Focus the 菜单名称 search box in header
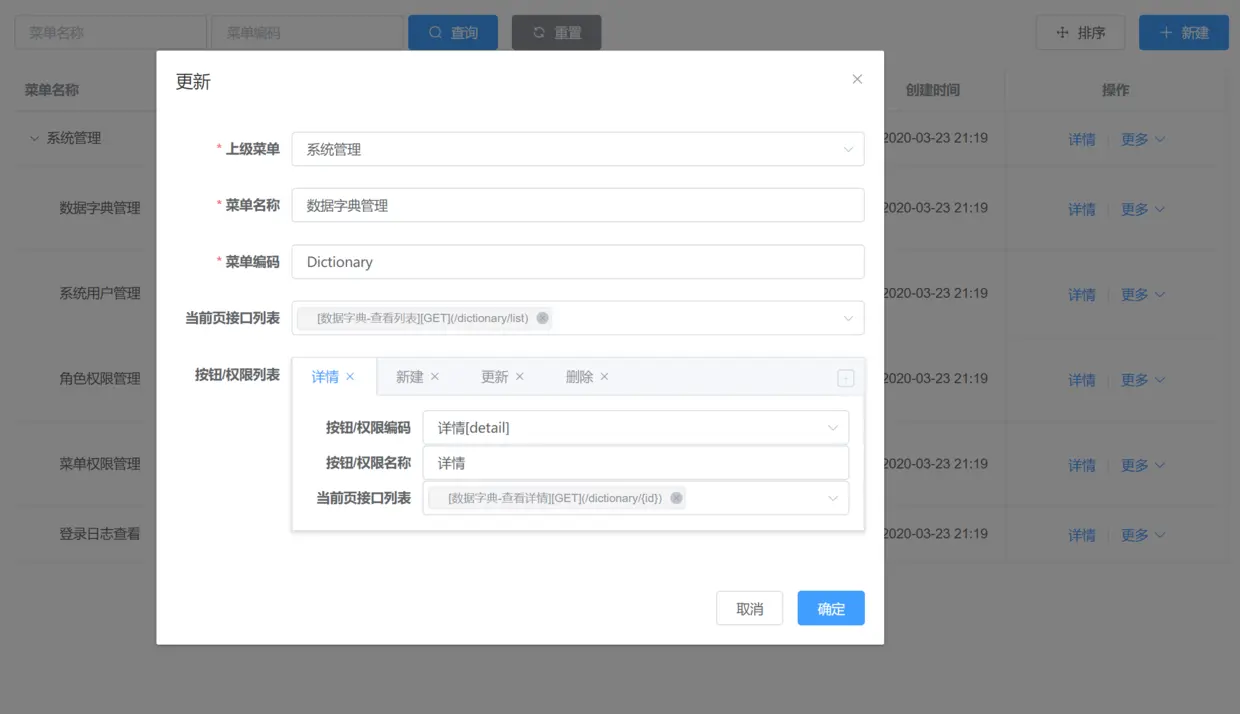The image size is (1240, 714). tap(110, 32)
